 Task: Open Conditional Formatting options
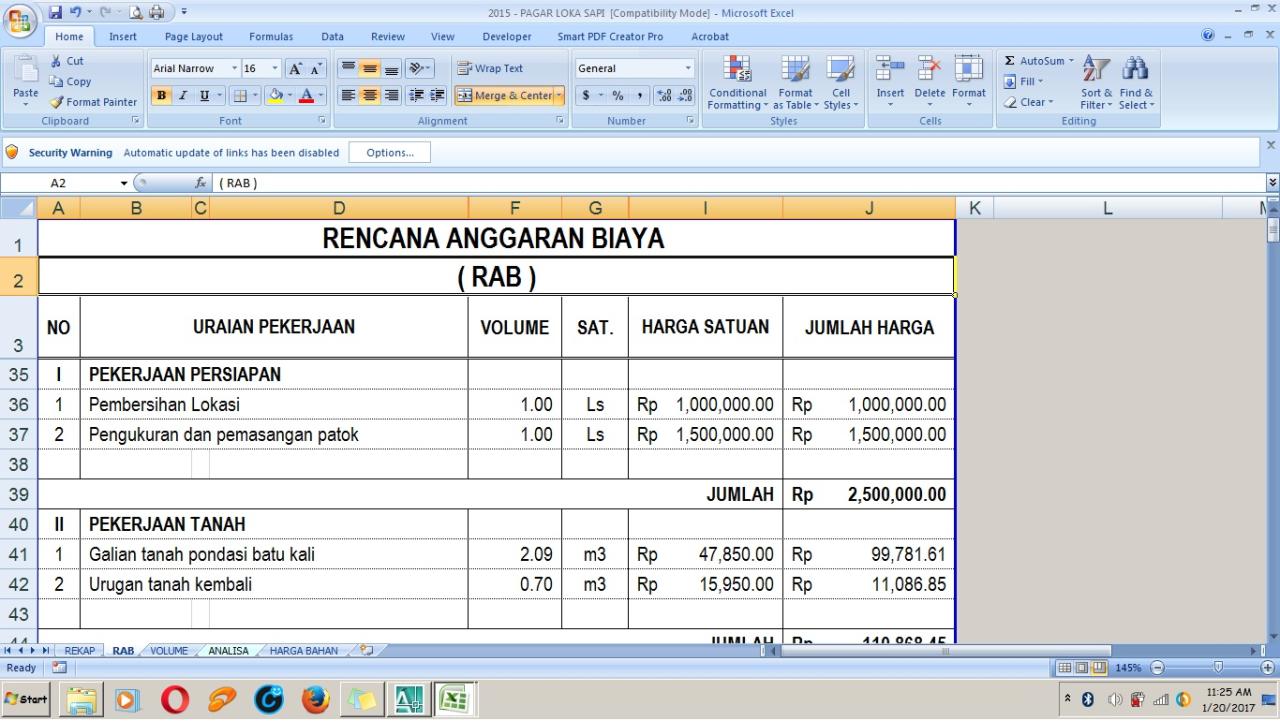pyautogui.click(x=737, y=83)
